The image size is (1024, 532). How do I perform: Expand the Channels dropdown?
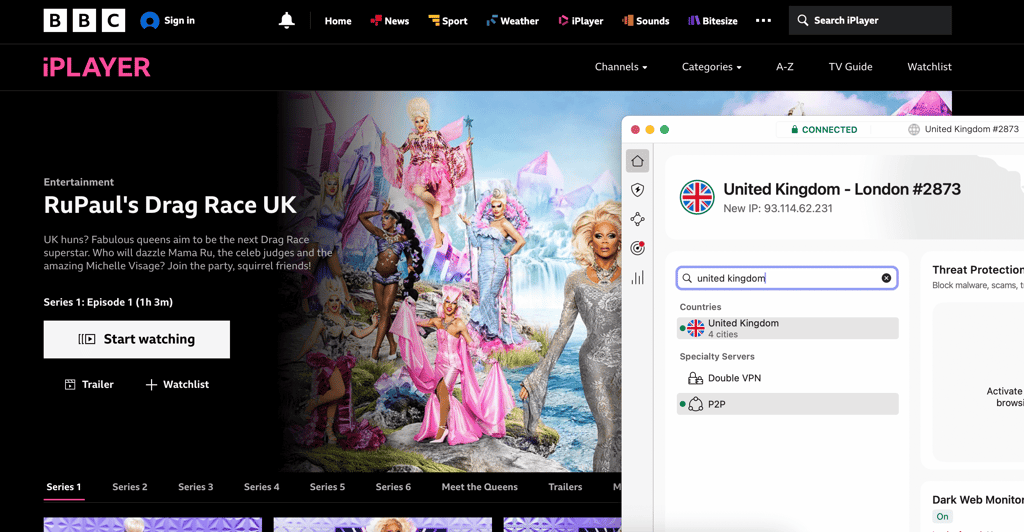click(621, 67)
